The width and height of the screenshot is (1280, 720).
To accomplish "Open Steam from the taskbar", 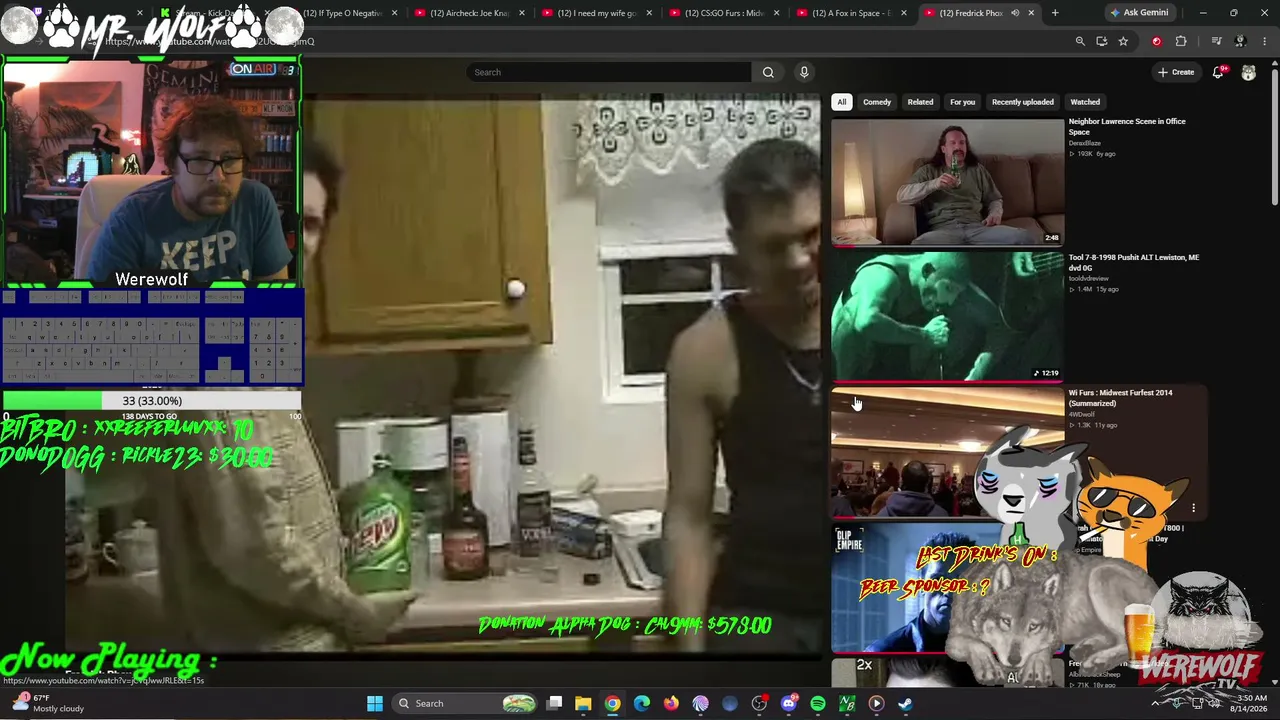I will 905,703.
